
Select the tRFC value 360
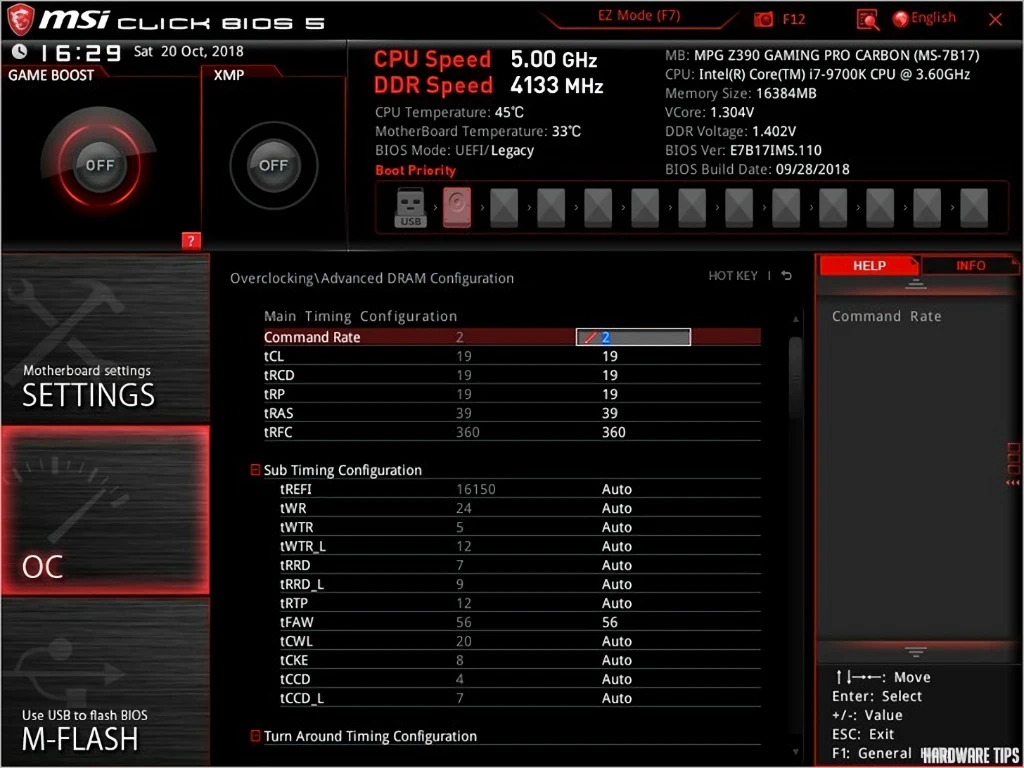point(614,432)
